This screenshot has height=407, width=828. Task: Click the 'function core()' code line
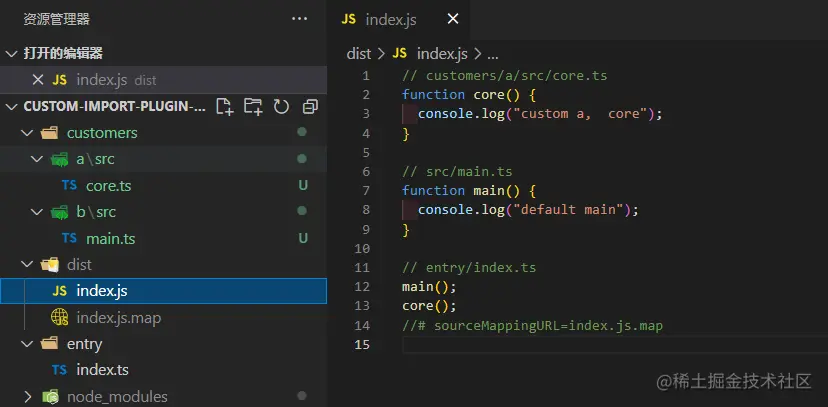tap(469, 95)
